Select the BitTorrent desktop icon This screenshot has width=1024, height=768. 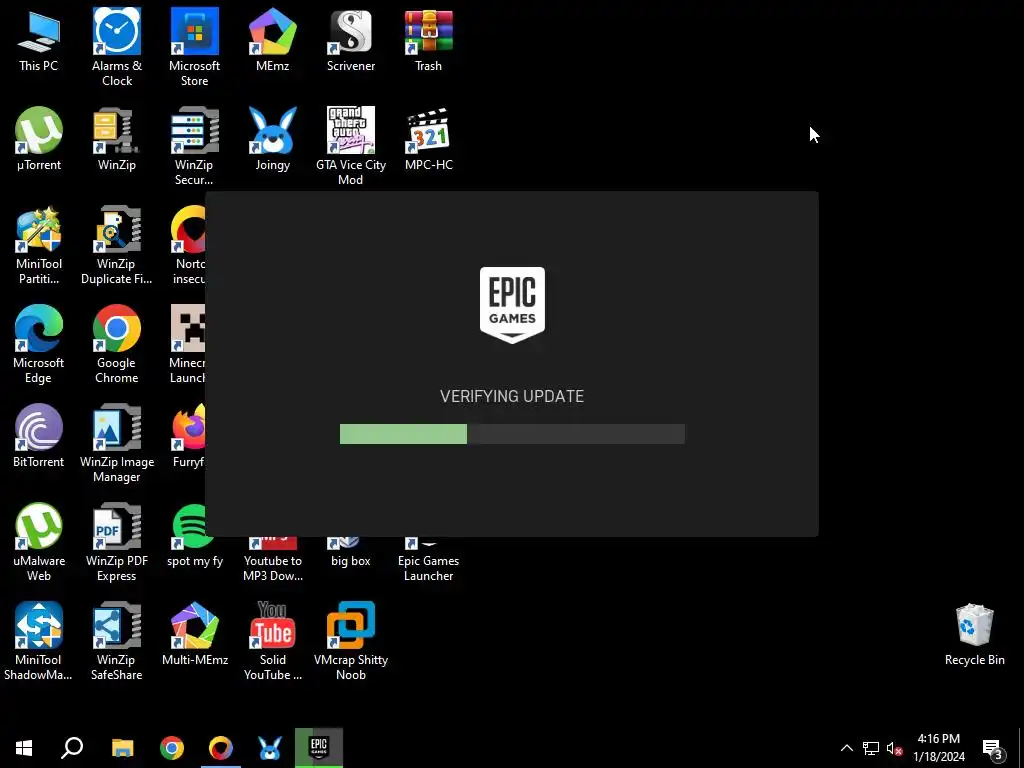pos(39,436)
